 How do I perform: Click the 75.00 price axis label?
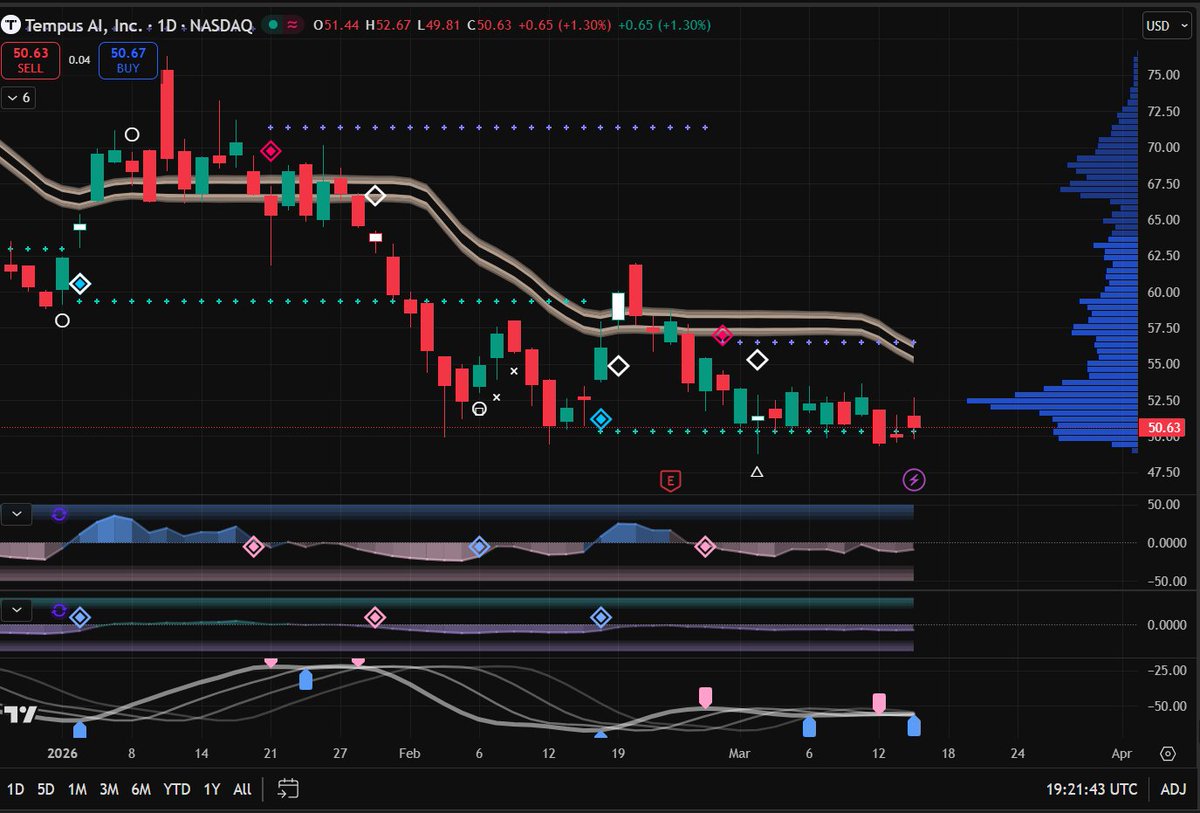(1165, 75)
